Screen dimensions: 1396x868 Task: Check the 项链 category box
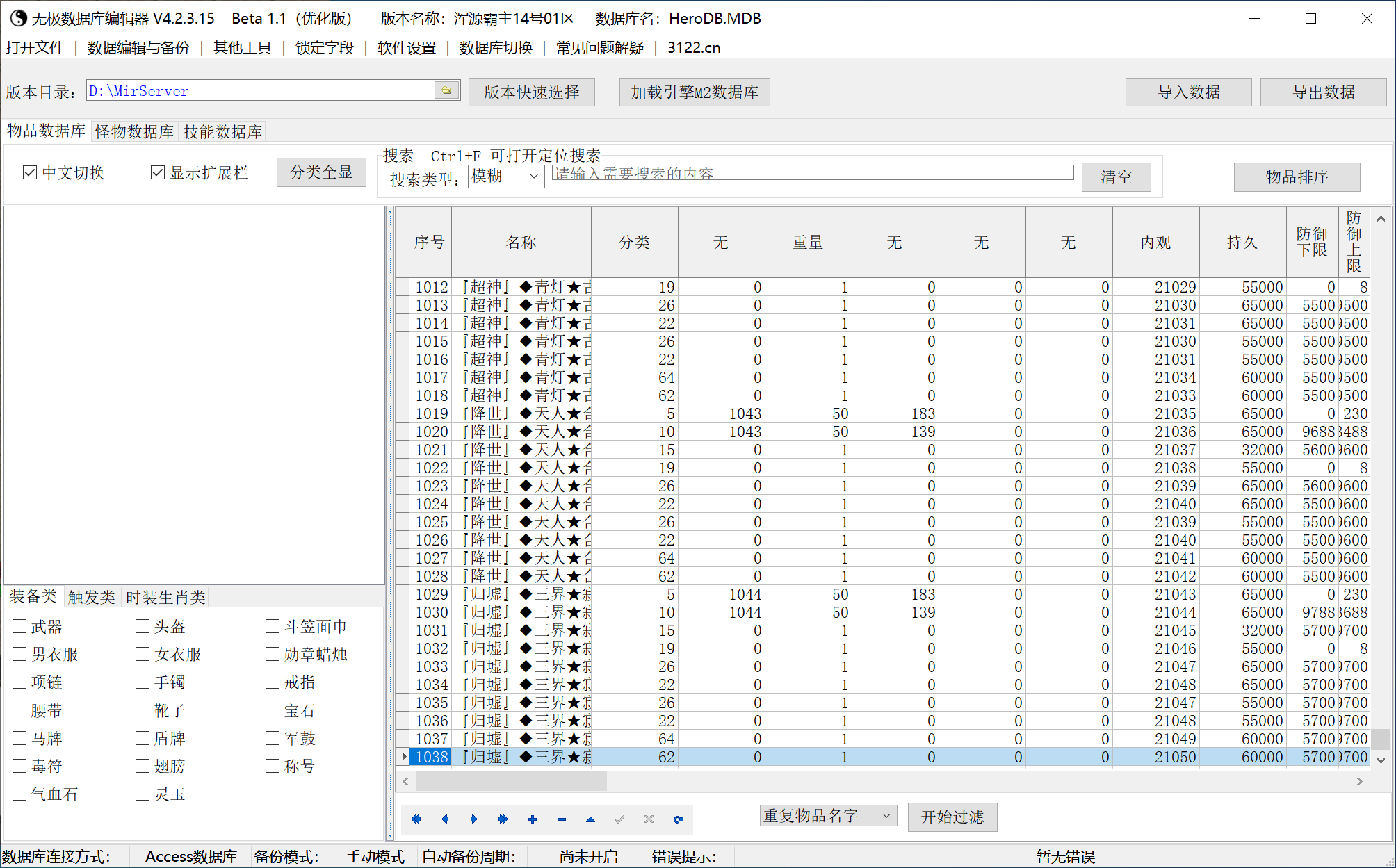click(x=19, y=682)
